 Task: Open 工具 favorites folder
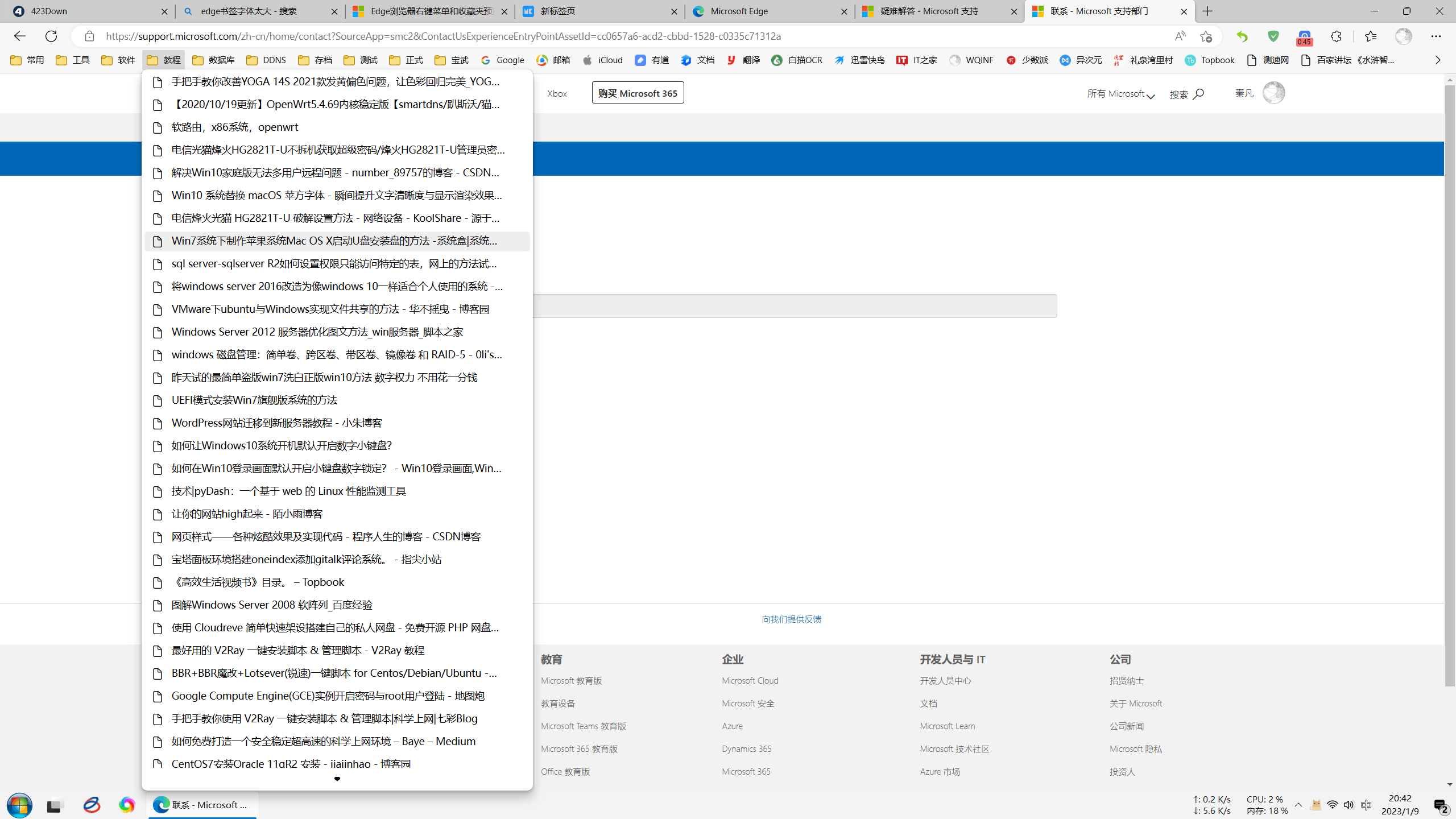coord(73,60)
